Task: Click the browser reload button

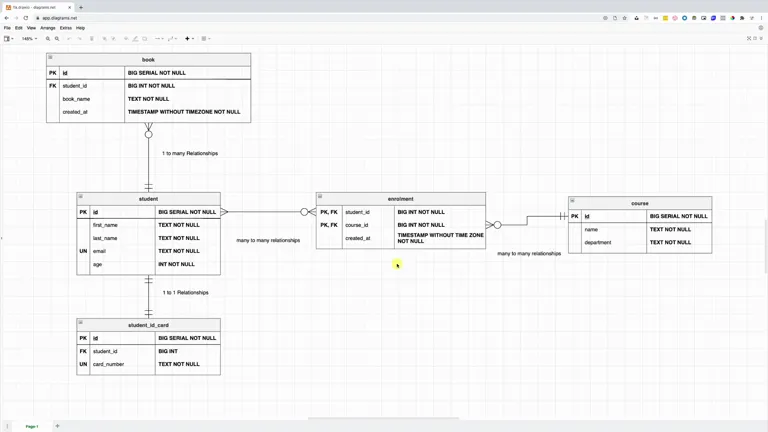Action: point(26,18)
